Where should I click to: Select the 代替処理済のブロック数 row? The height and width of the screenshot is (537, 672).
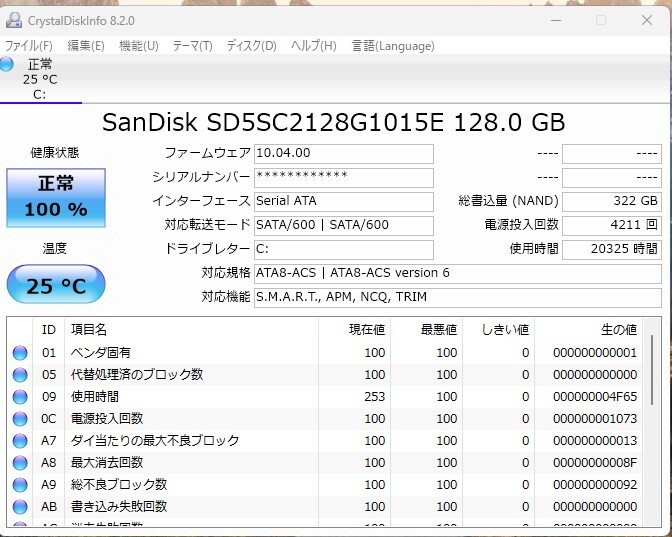click(x=324, y=375)
